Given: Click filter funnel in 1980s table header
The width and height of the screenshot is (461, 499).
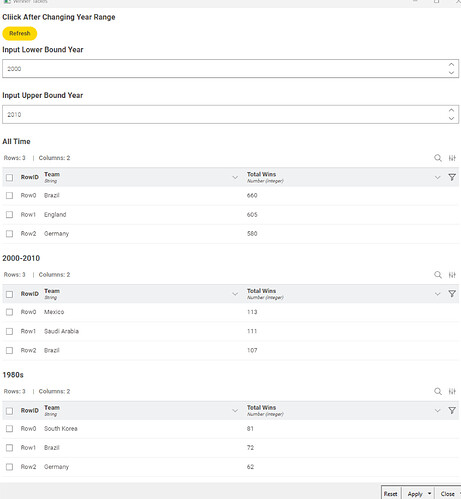Looking at the screenshot, I should coord(452,410).
